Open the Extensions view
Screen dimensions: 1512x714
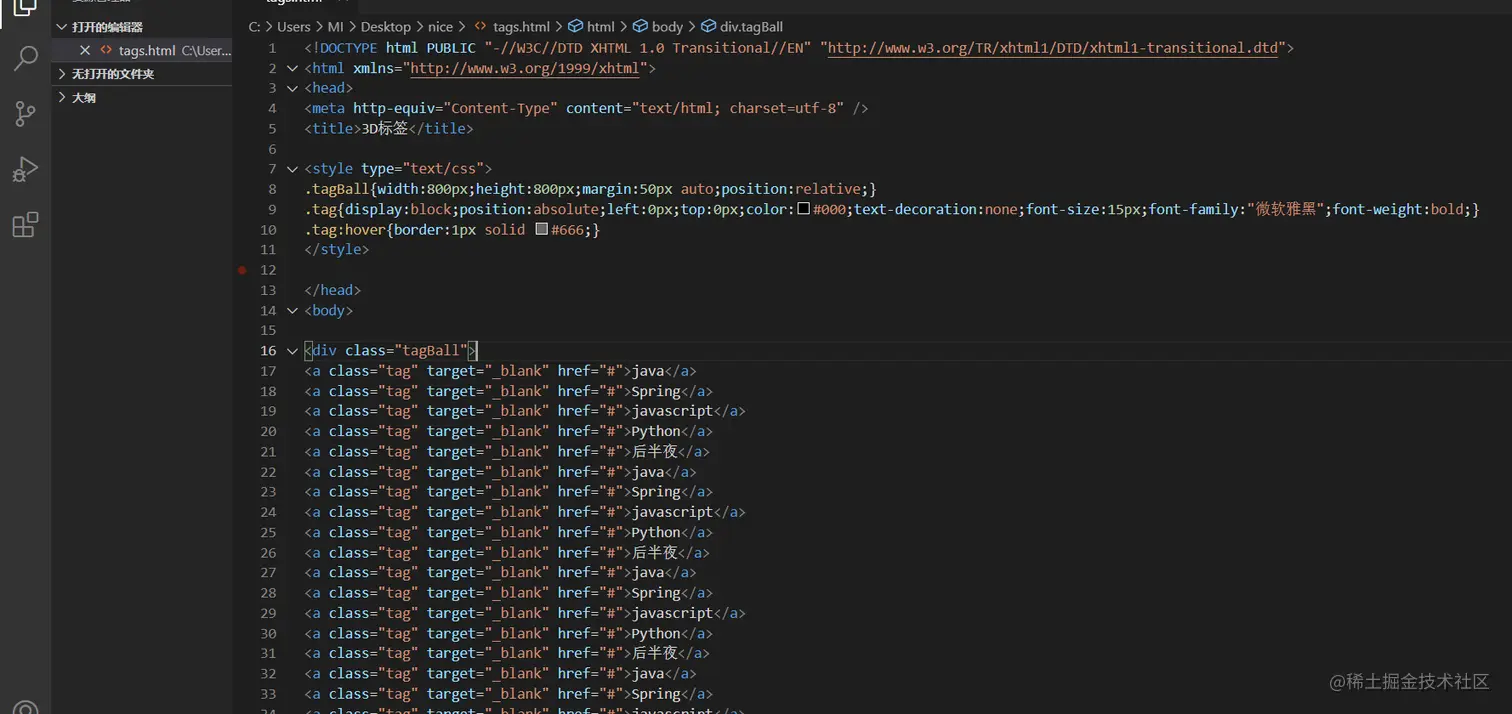tap(25, 225)
